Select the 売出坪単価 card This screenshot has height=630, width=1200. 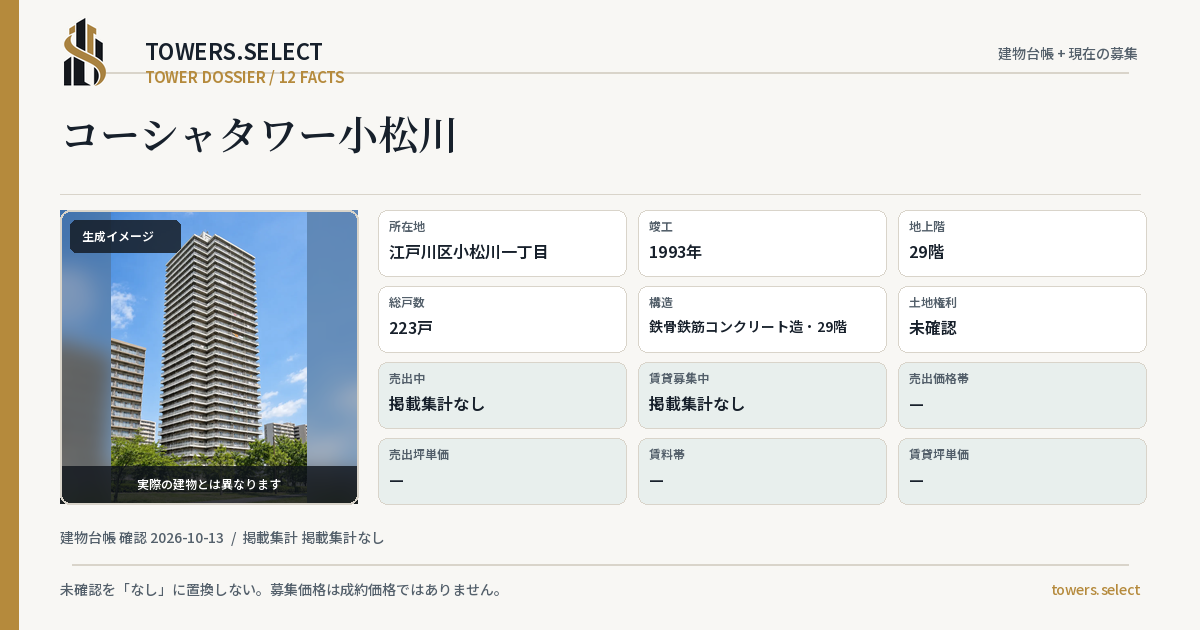coord(502,471)
